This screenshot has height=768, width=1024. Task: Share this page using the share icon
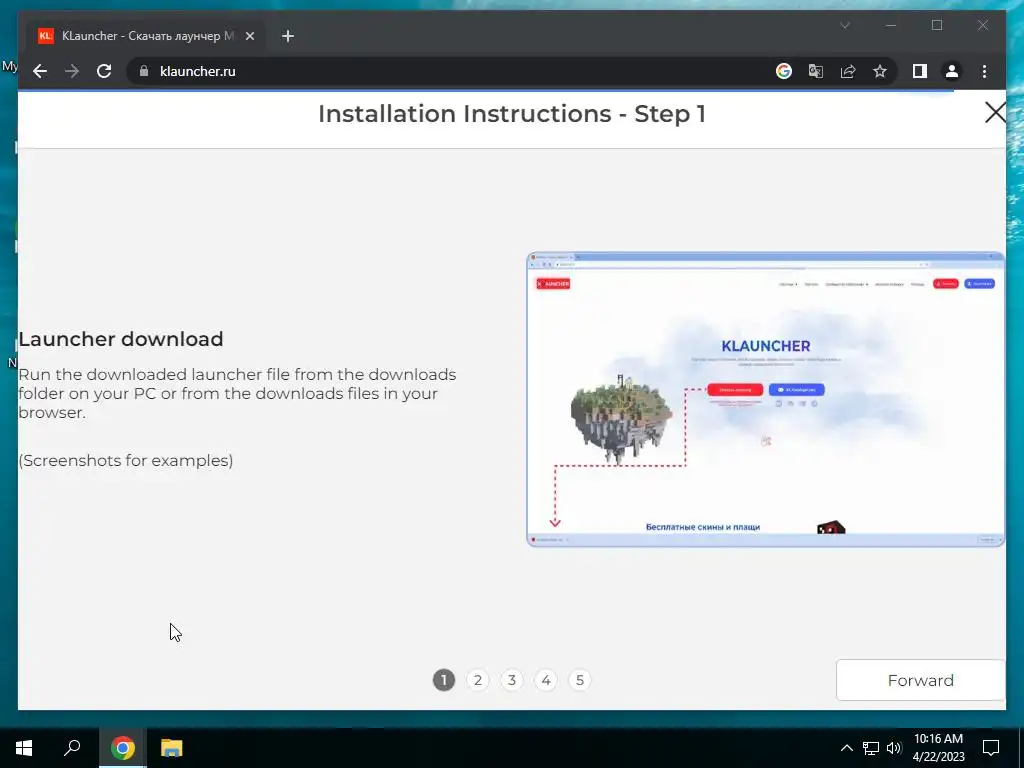coord(848,71)
